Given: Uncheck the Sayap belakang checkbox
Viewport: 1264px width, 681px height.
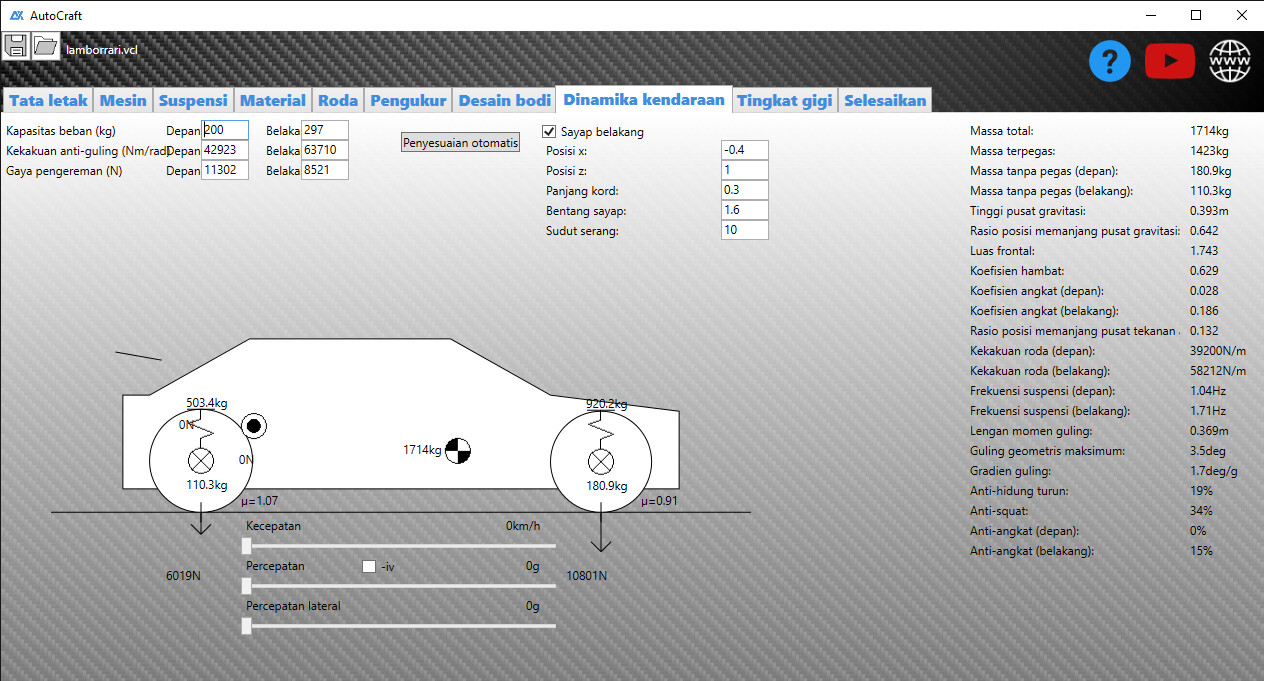Looking at the screenshot, I should pyautogui.click(x=549, y=131).
